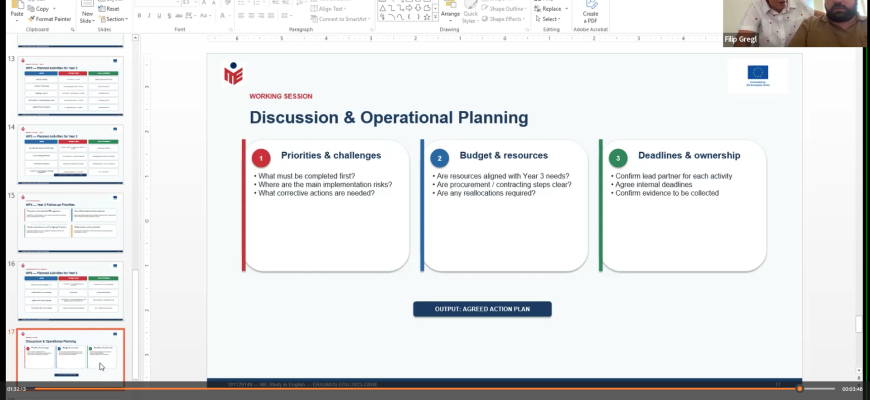
Task: Click the green number 3 circle
Action: point(618,158)
